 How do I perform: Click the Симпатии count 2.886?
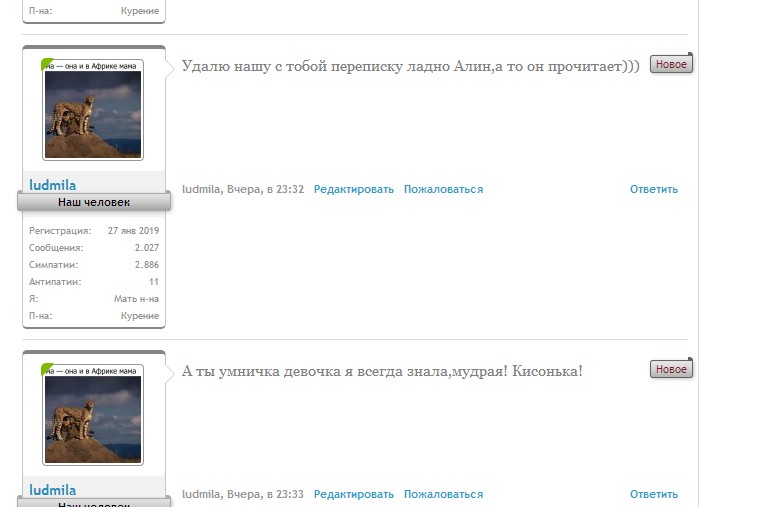(146, 264)
